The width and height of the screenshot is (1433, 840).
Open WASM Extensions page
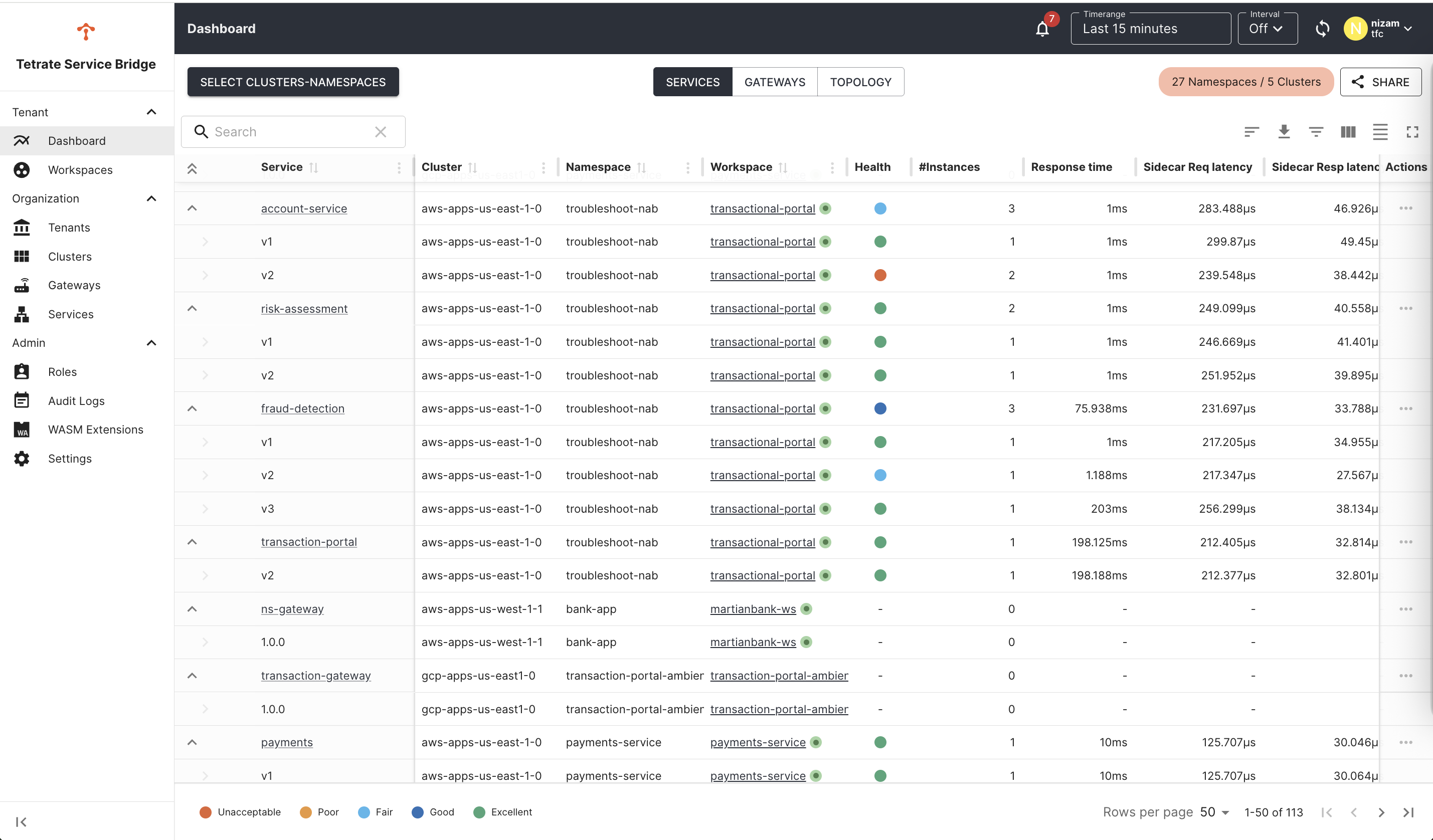click(x=95, y=429)
